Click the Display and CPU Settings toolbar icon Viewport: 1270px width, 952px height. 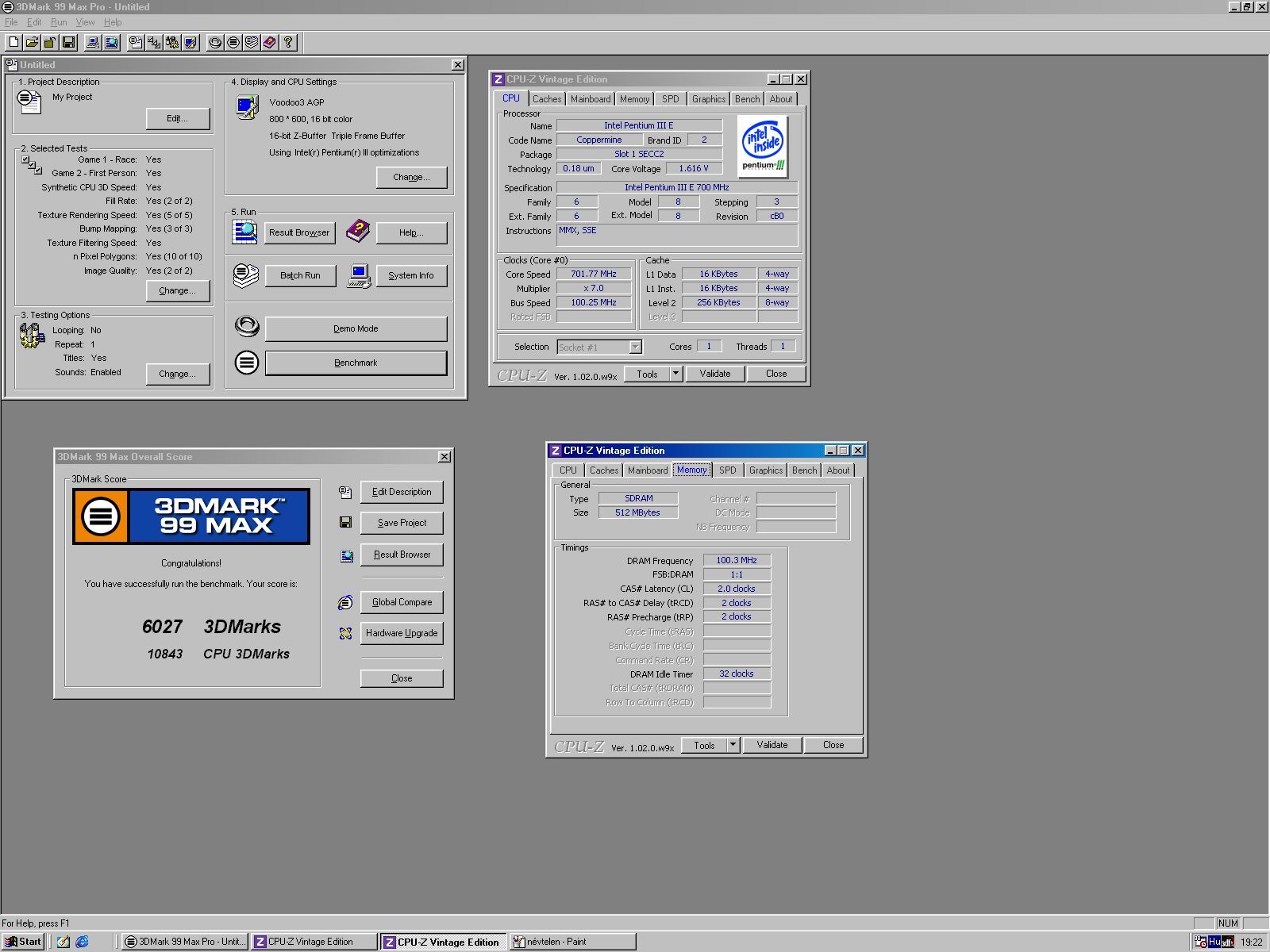pyautogui.click(x=190, y=42)
